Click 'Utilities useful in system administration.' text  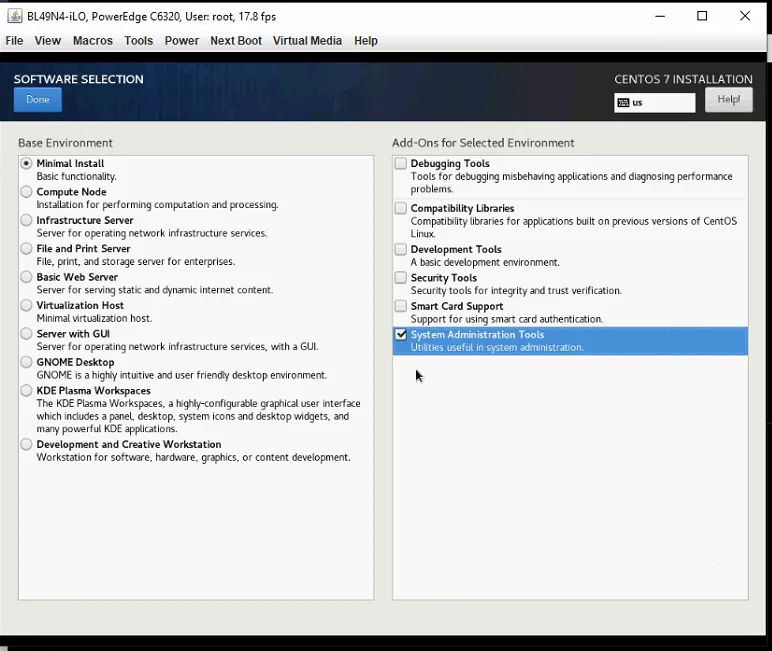point(497,348)
